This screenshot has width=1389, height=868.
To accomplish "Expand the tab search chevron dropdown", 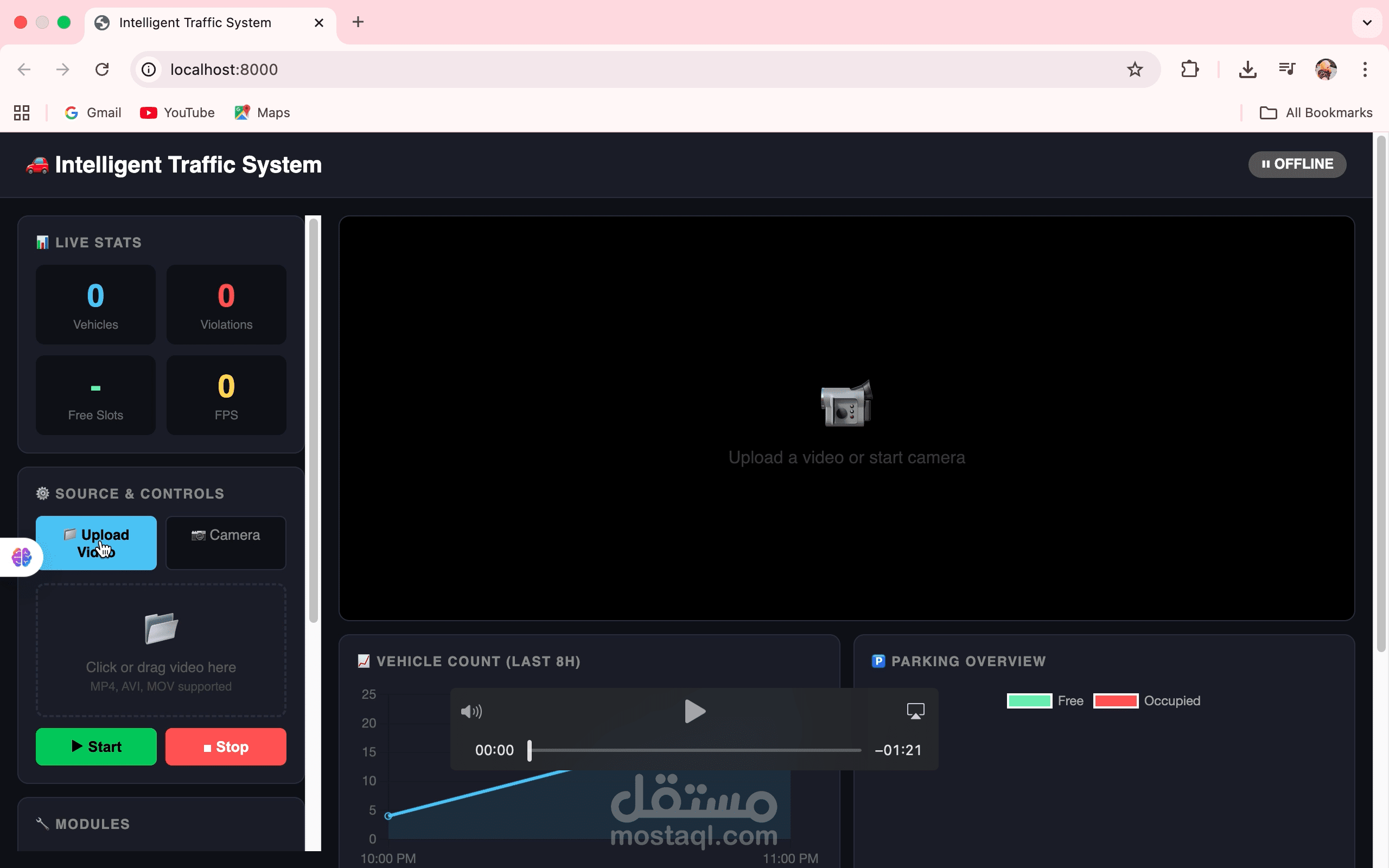I will click(1367, 23).
